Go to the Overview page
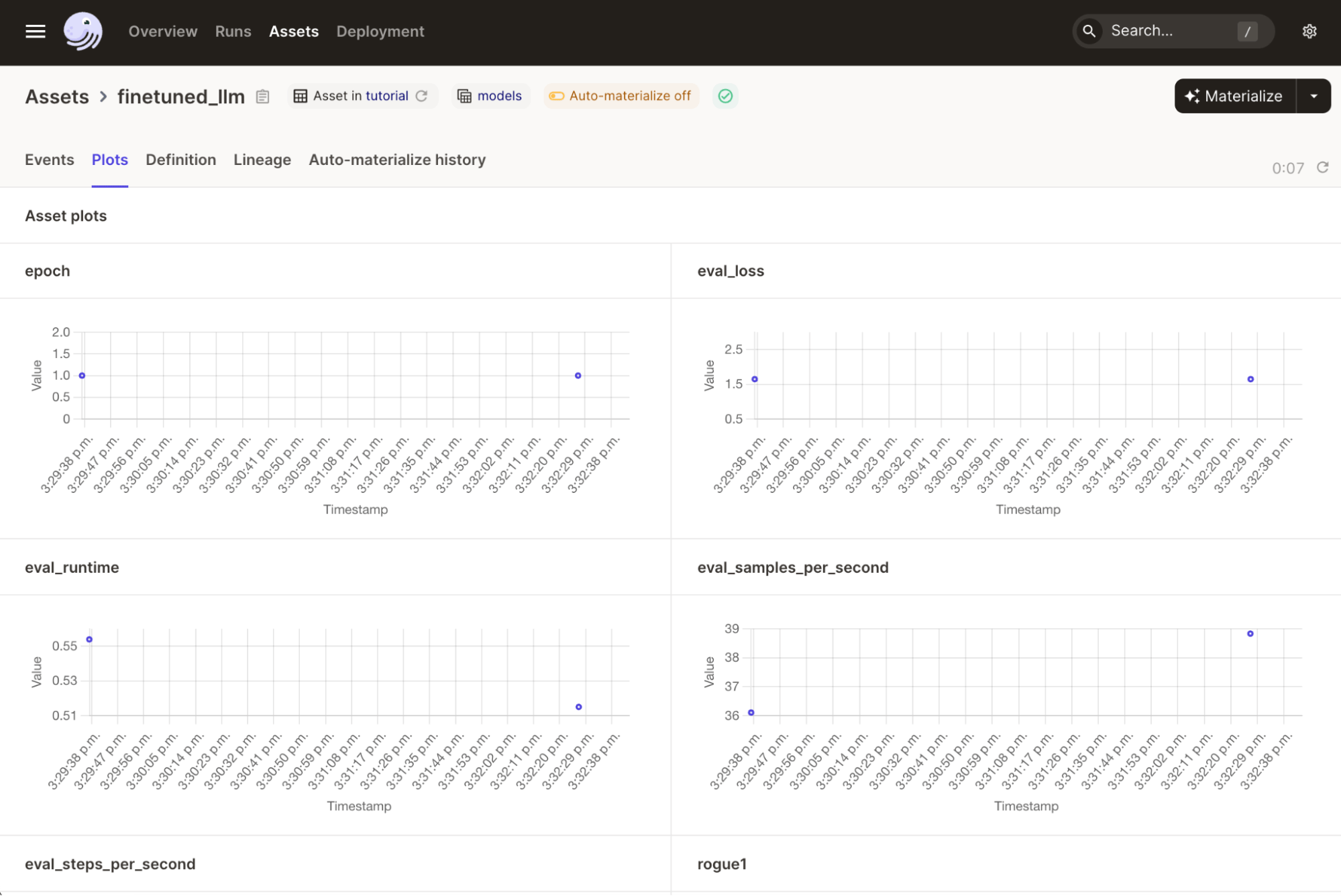 (x=163, y=32)
